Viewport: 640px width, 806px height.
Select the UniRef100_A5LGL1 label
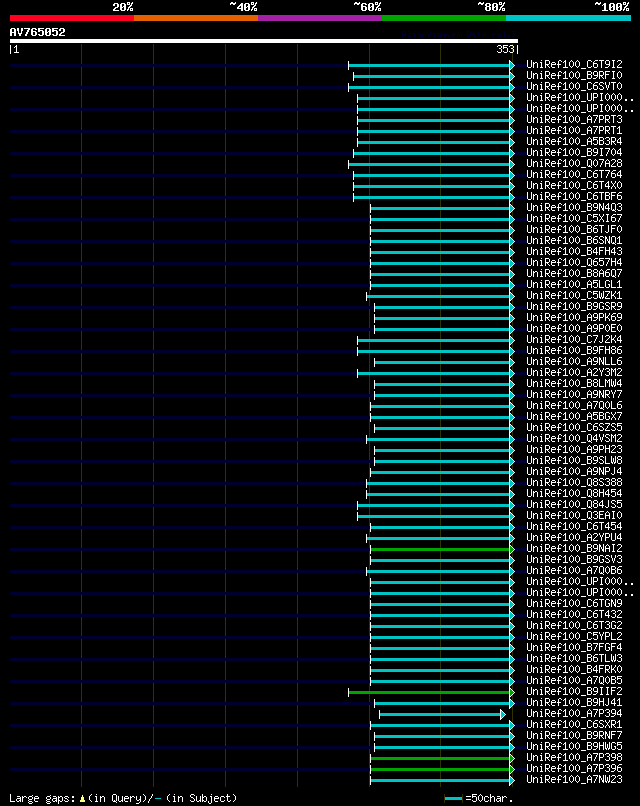pos(574,284)
